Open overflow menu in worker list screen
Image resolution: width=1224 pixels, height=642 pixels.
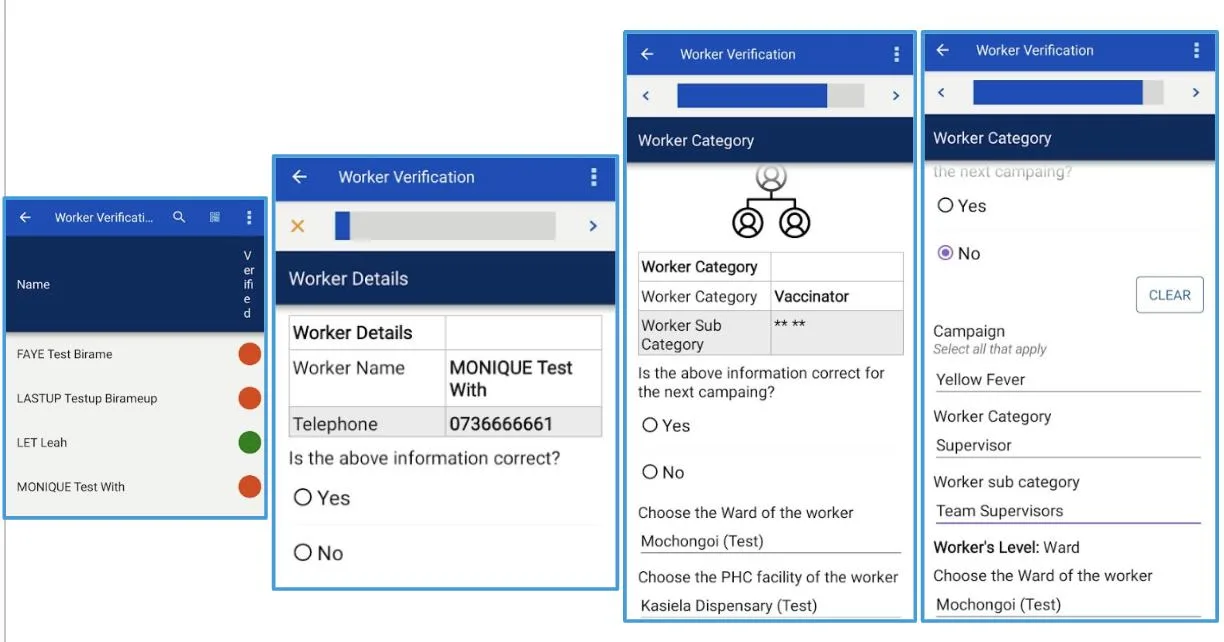249,217
